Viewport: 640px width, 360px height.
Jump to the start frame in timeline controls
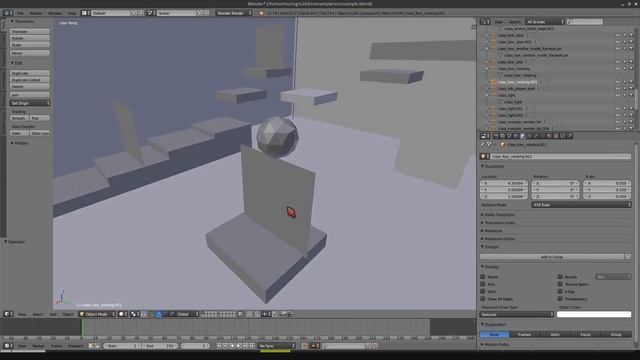click(219, 346)
